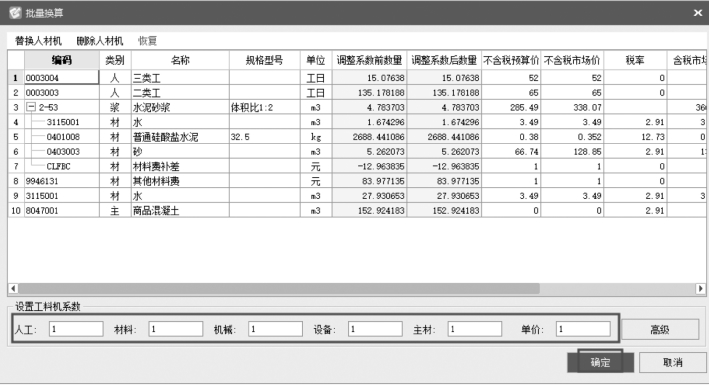Select code cell 0003003
Image resolution: width=709 pixels, height=386 pixels.
click(x=61, y=93)
